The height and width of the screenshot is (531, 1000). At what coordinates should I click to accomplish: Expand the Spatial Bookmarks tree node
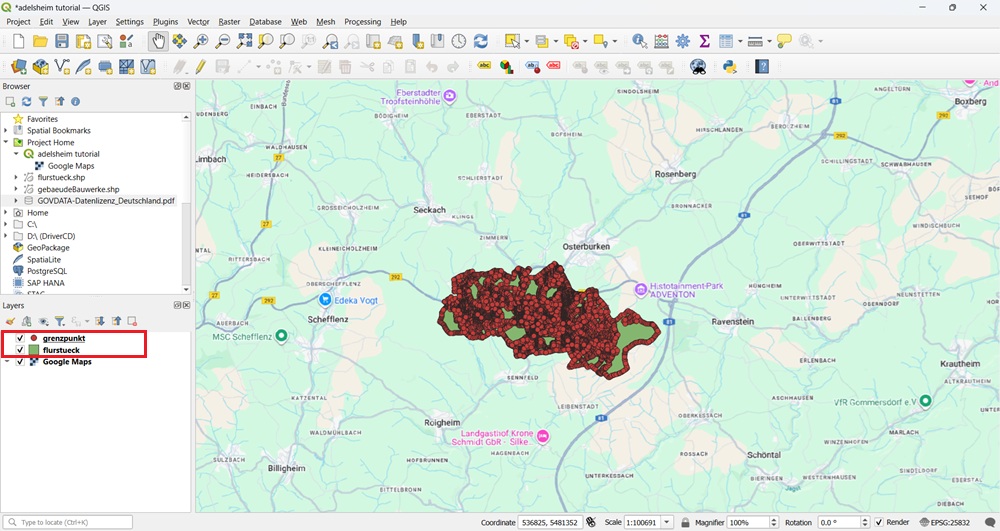(6, 131)
